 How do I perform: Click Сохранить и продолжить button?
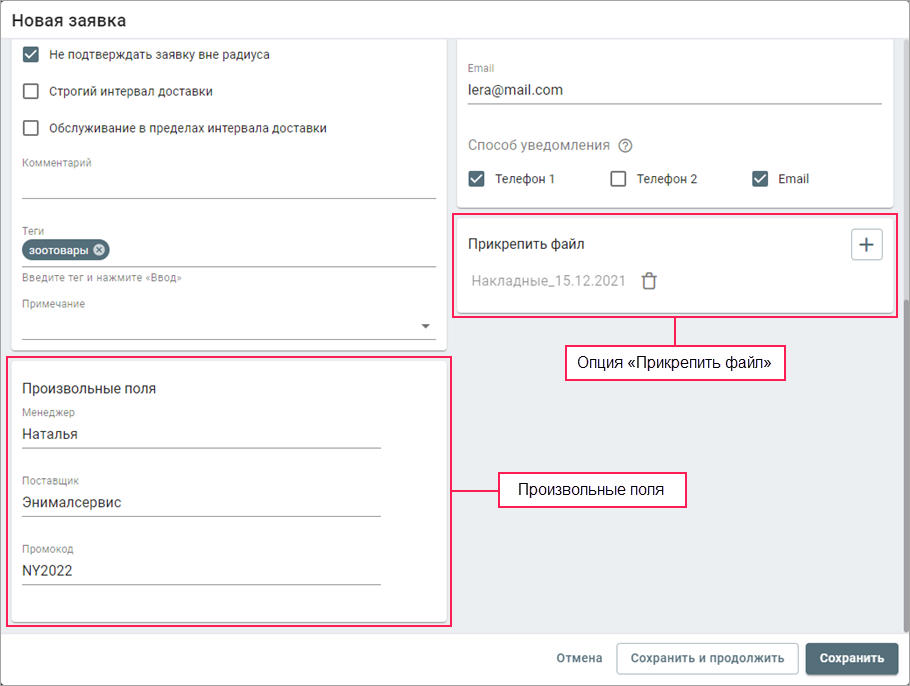tap(707, 658)
